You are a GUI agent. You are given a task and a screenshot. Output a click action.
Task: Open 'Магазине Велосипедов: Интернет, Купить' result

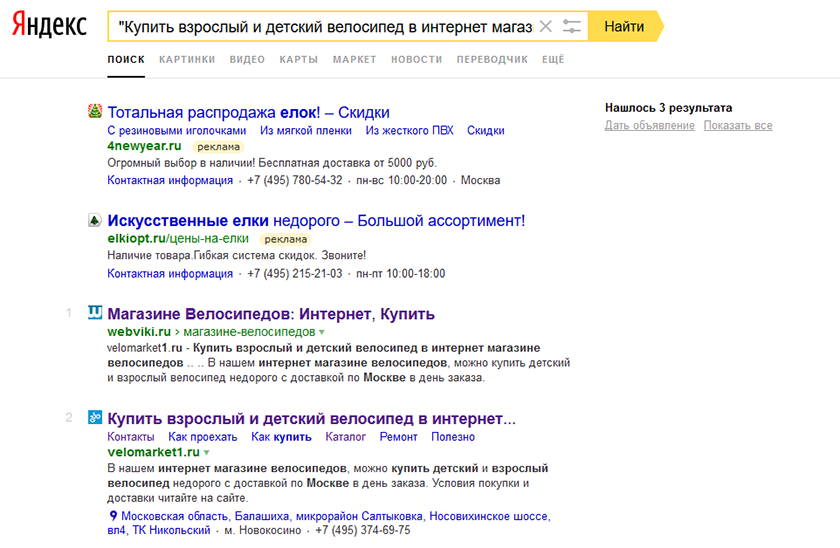(x=271, y=314)
